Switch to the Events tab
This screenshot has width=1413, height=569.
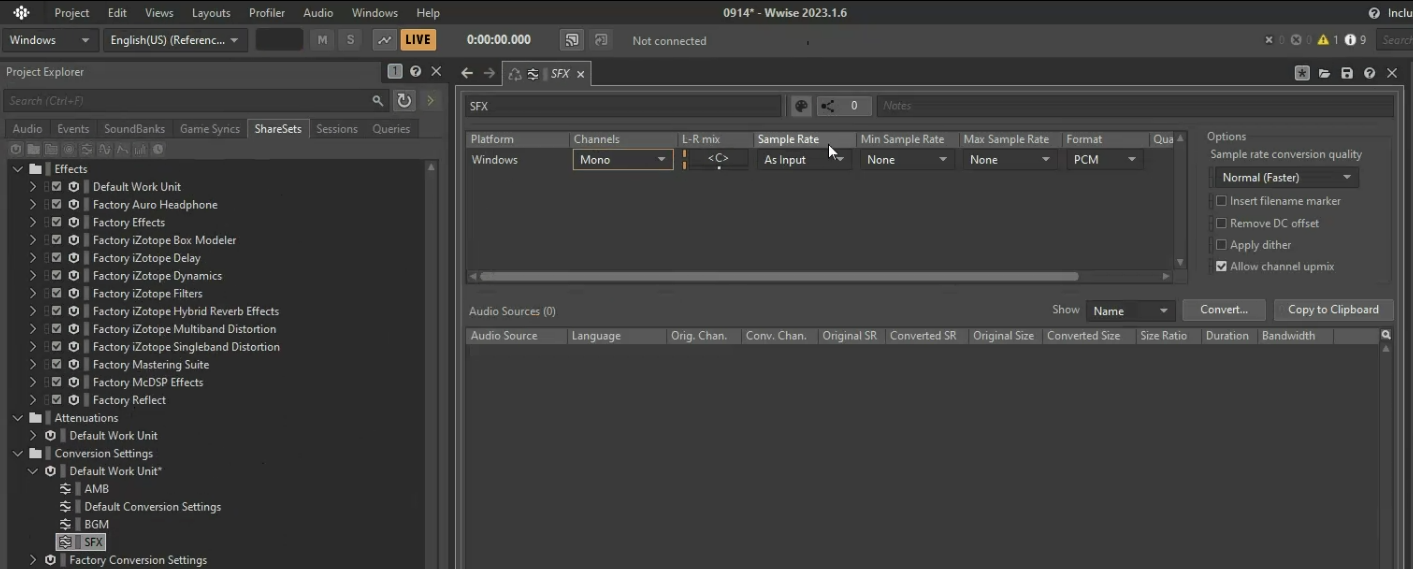coord(73,129)
